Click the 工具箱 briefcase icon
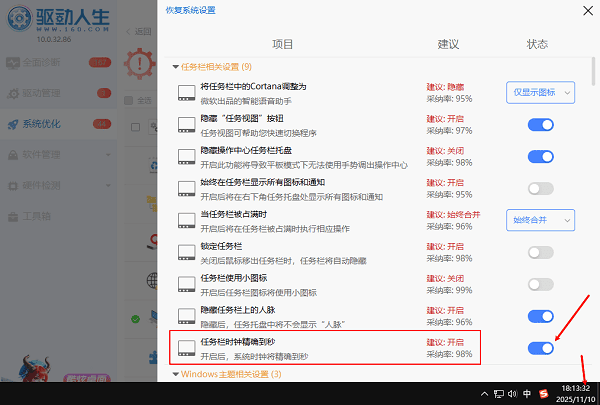The width and height of the screenshot is (600, 405). click(x=13, y=217)
